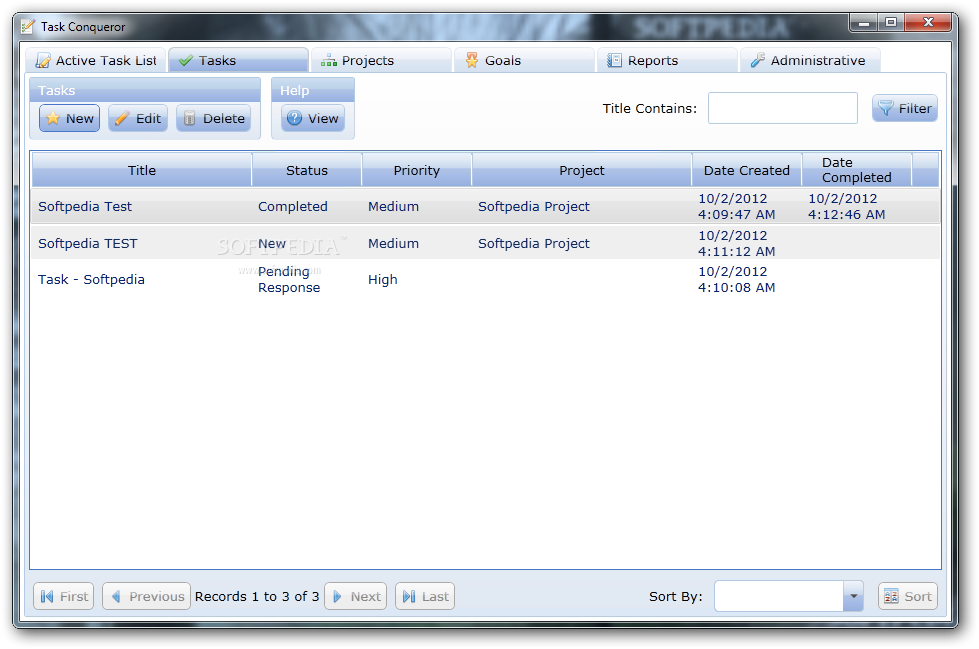This screenshot has height=649, width=979.
Task: Click the 'Pending Response' status cell
Action: 289,279
